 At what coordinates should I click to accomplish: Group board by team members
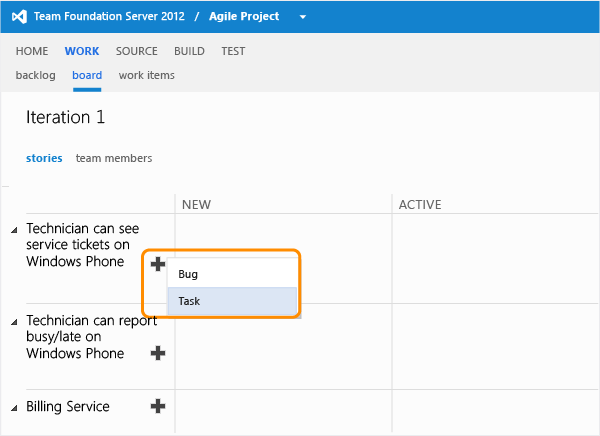114,158
